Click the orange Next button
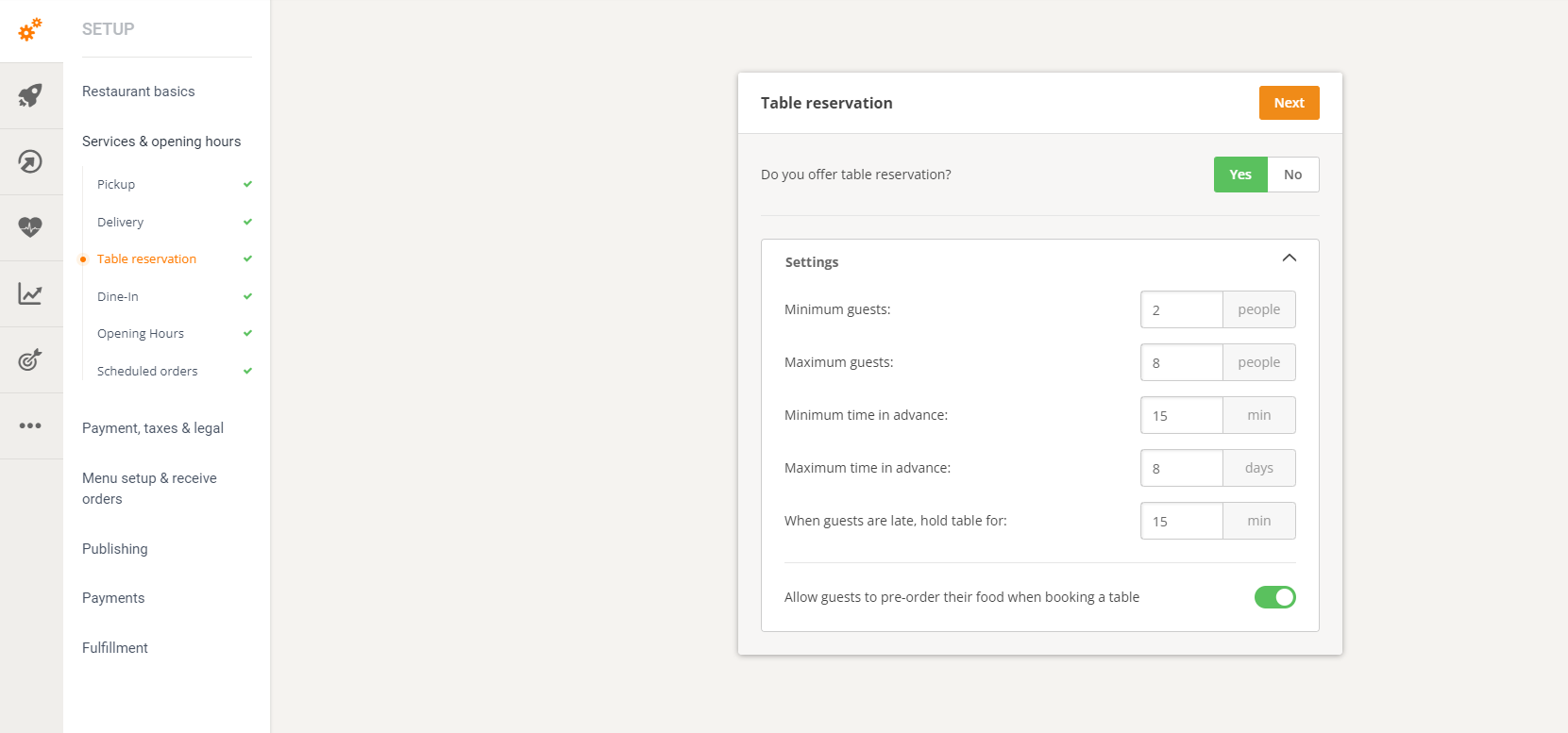1568x733 pixels. pyautogui.click(x=1290, y=103)
